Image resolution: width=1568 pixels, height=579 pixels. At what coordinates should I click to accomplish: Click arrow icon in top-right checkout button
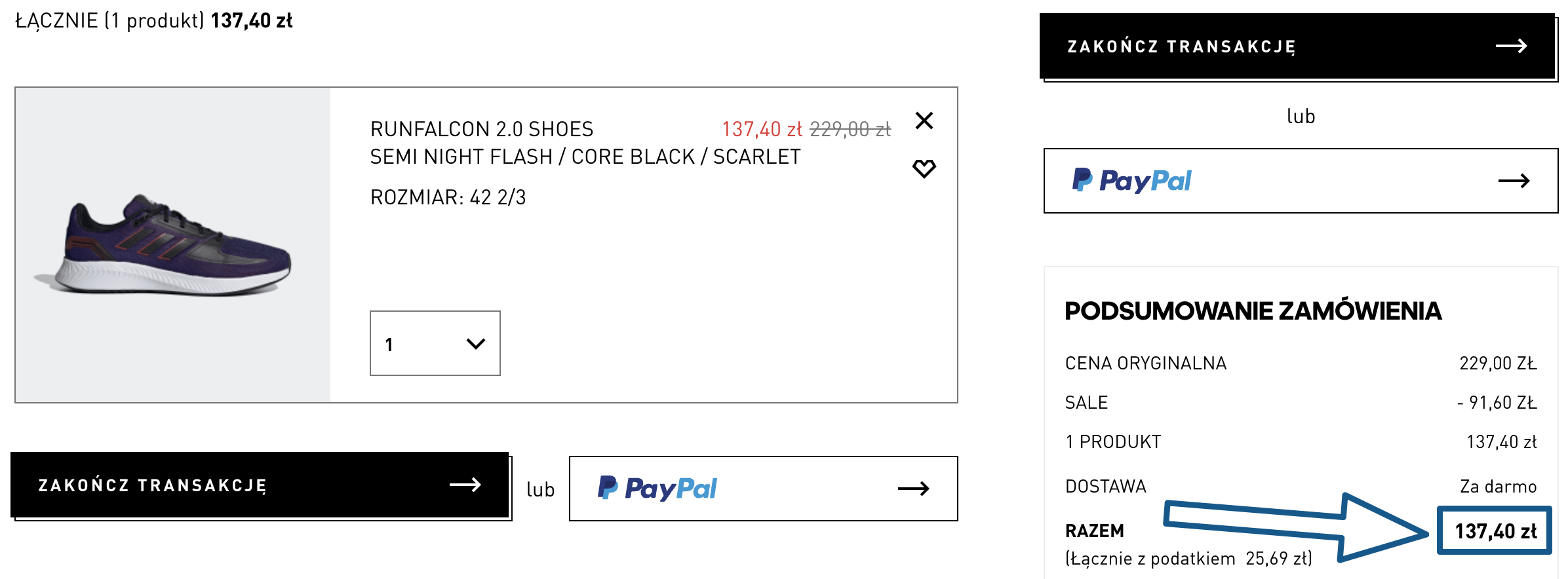pyautogui.click(x=1511, y=46)
